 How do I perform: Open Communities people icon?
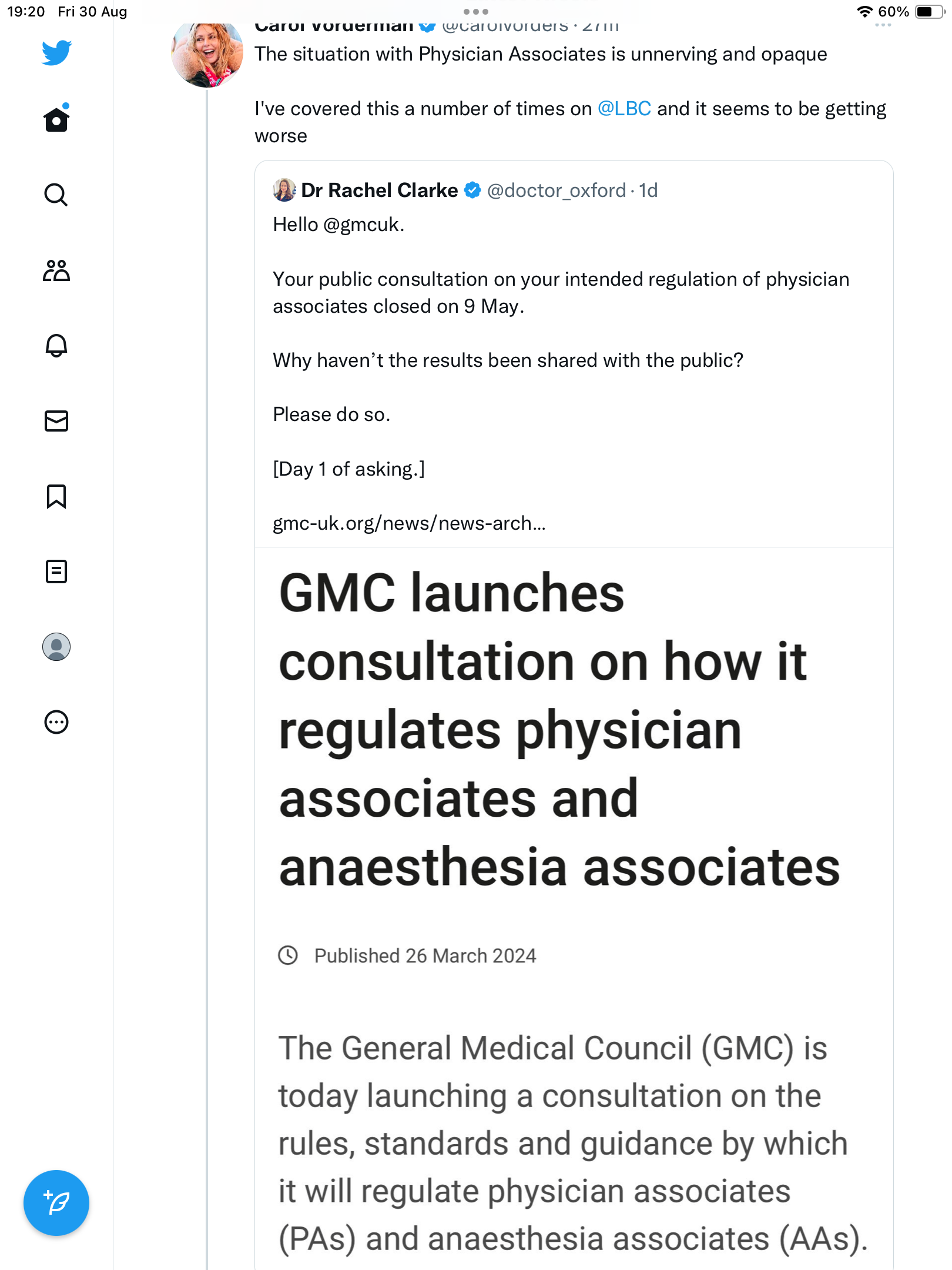point(56,270)
